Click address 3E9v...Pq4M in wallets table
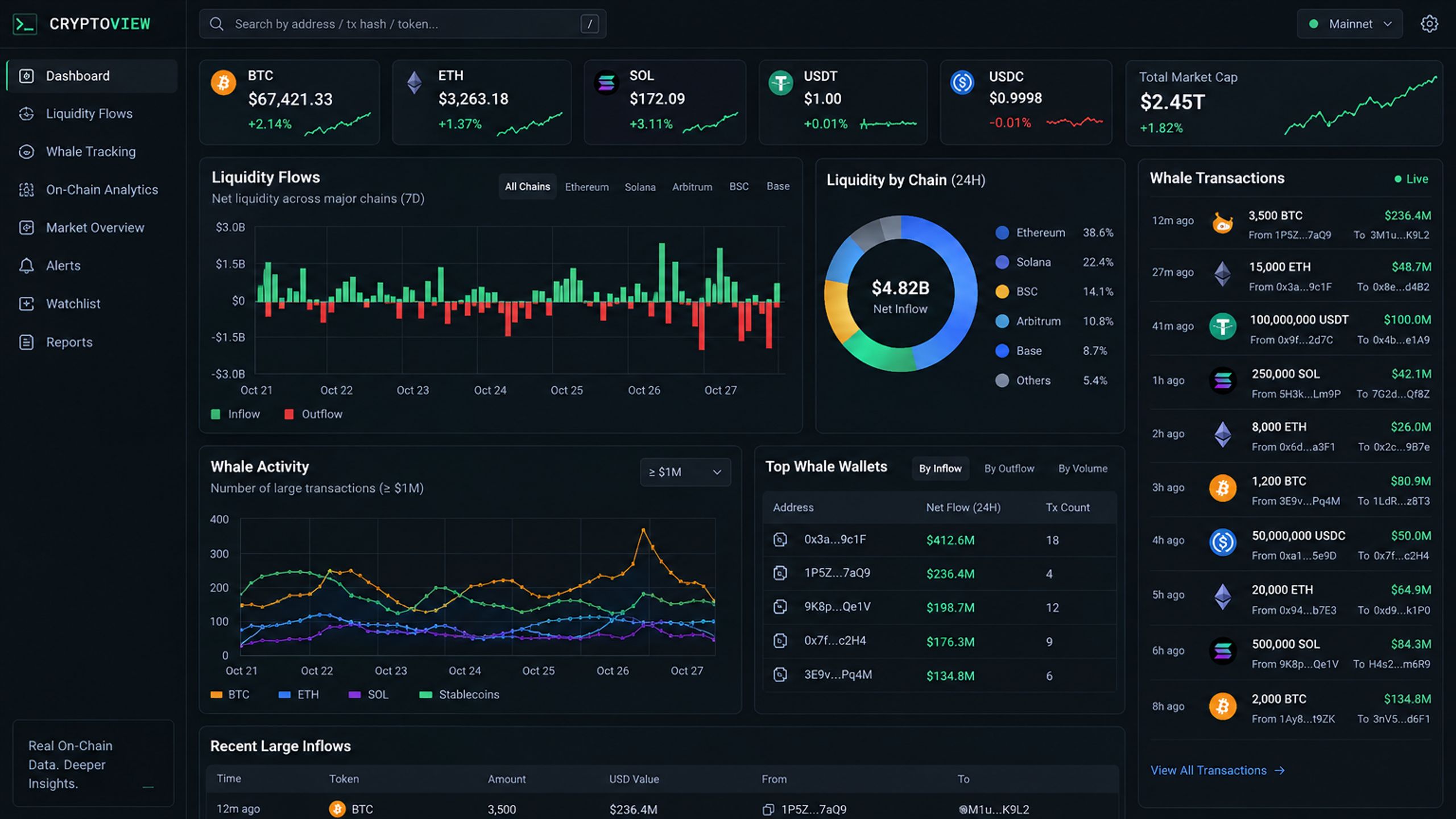Viewport: 1456px width, 819px height. (x=838, y=675)
